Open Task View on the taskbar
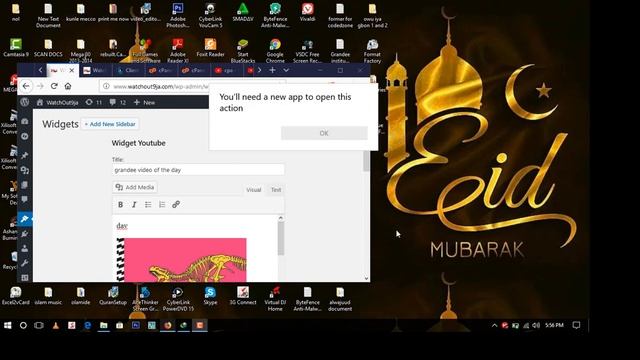Screen dimensions: 640x360 (x=39, y=325)
